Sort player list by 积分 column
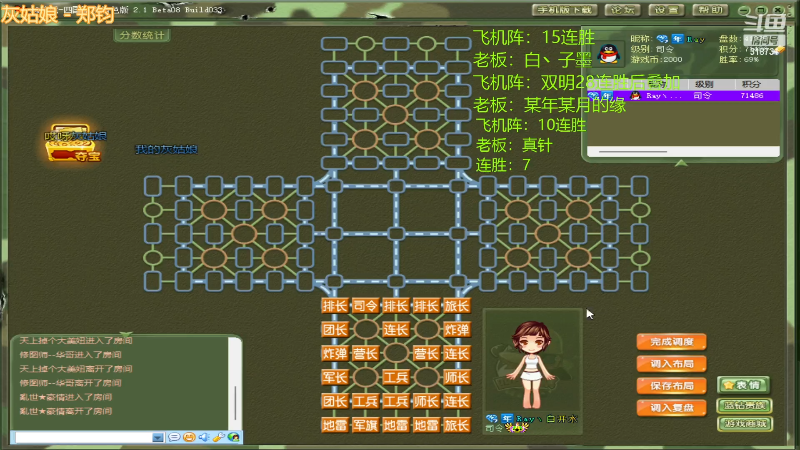Viewport: 800px width, 450px height. 751,84
